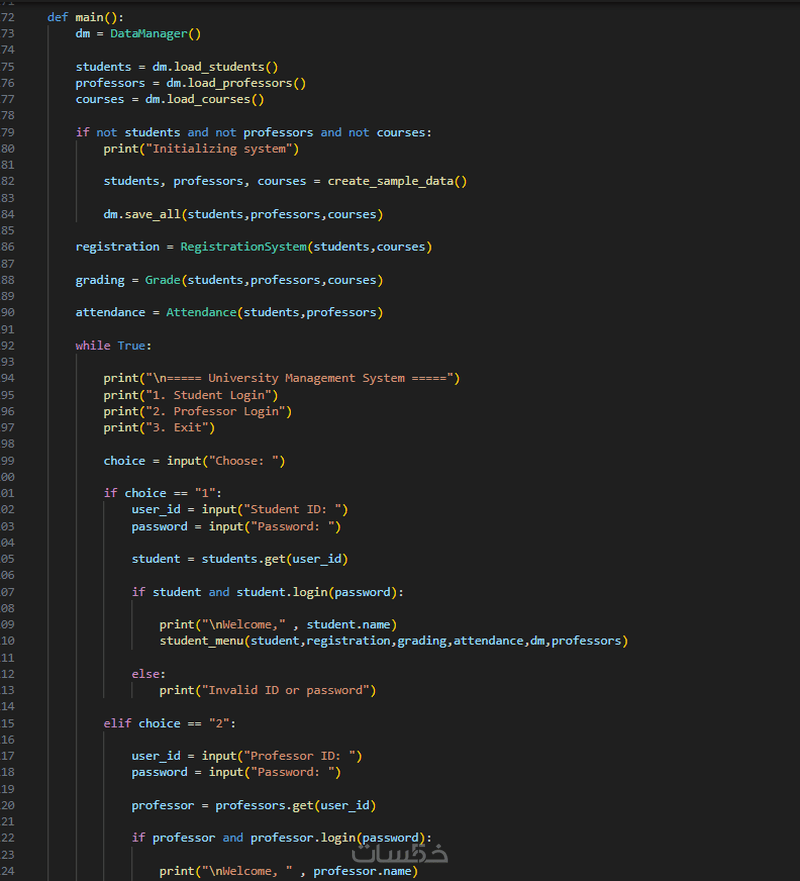Click line number 75 in the gutter
The image size is (800, 881).
point(8,67)
